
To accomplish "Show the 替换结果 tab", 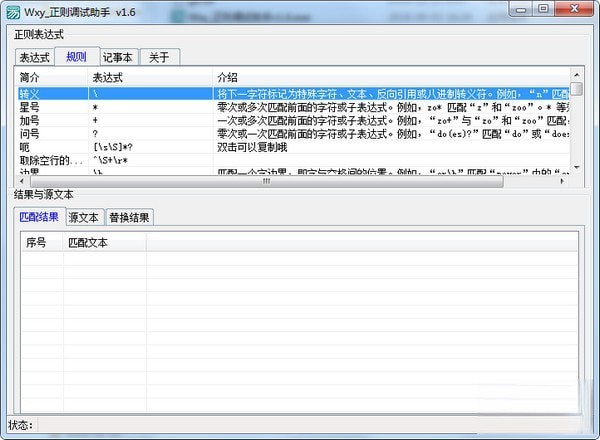I will point(129,218).
